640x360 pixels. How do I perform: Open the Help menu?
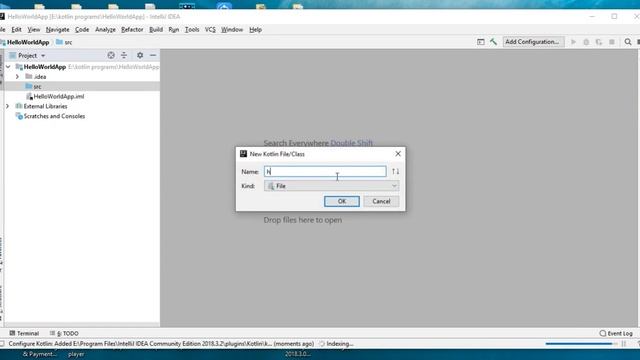tap(256, 29)
